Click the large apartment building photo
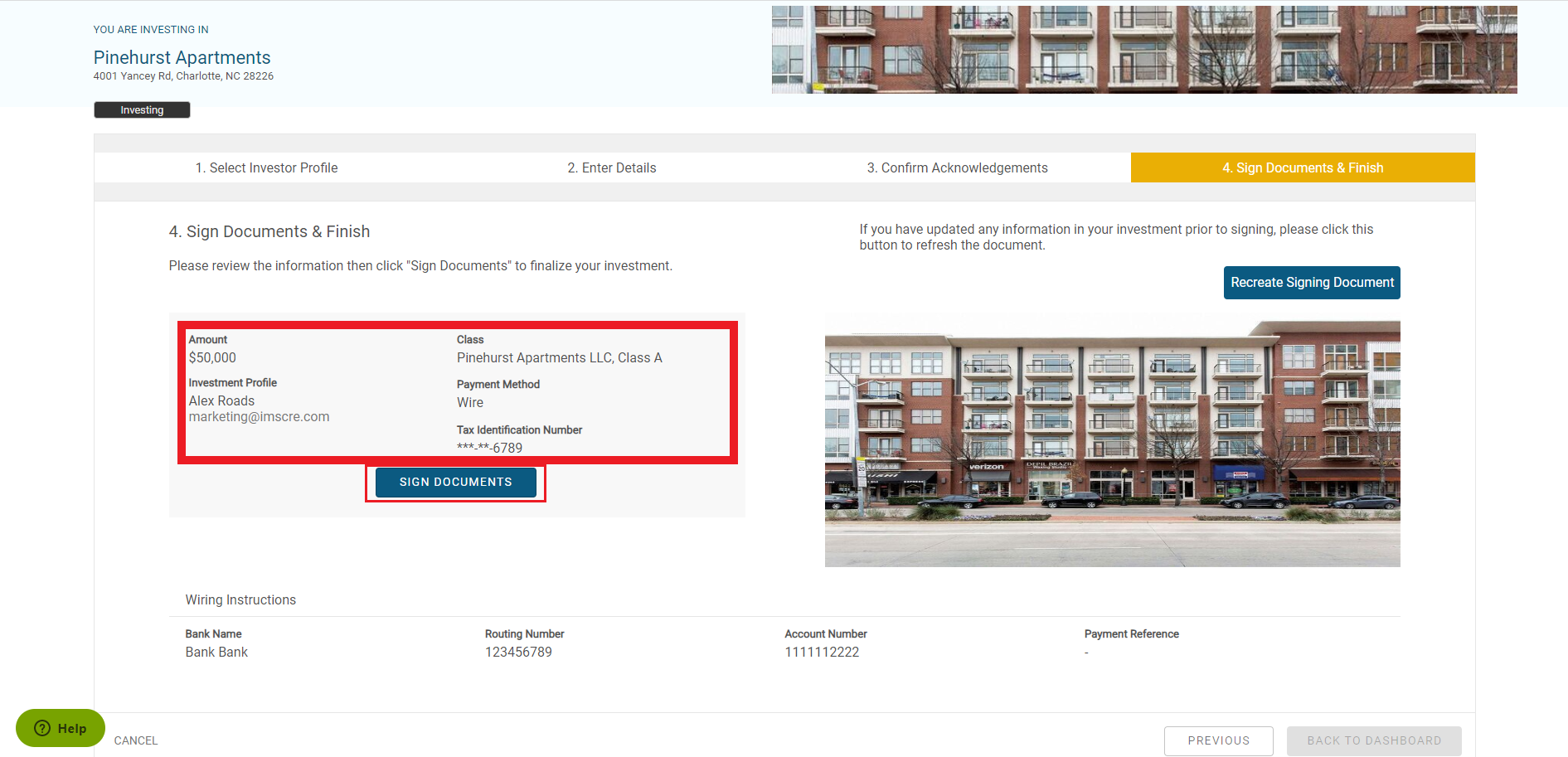The image size is (1568, 757). coord(1112,440)
